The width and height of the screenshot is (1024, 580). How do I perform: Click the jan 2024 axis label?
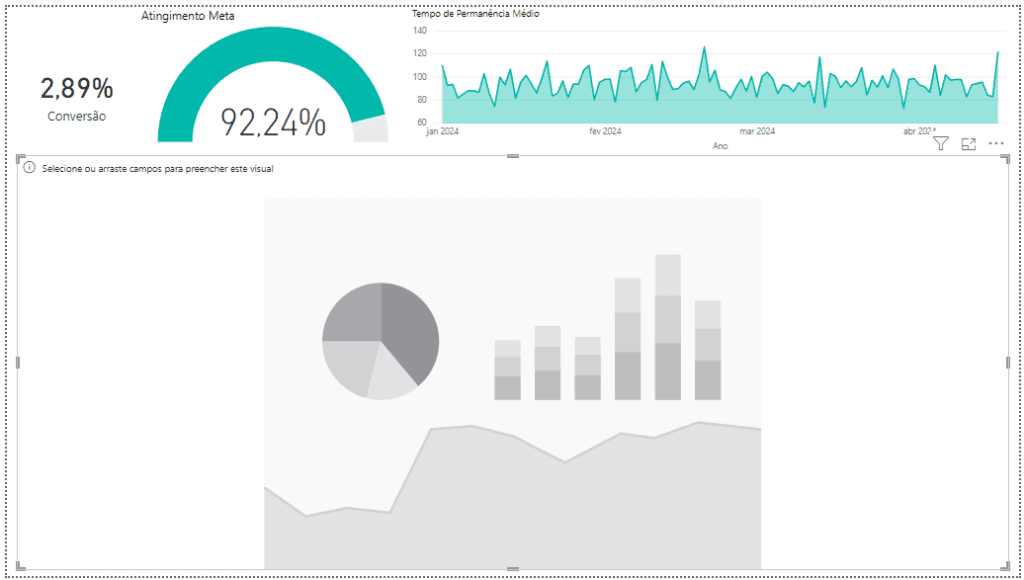coord(442,131)
